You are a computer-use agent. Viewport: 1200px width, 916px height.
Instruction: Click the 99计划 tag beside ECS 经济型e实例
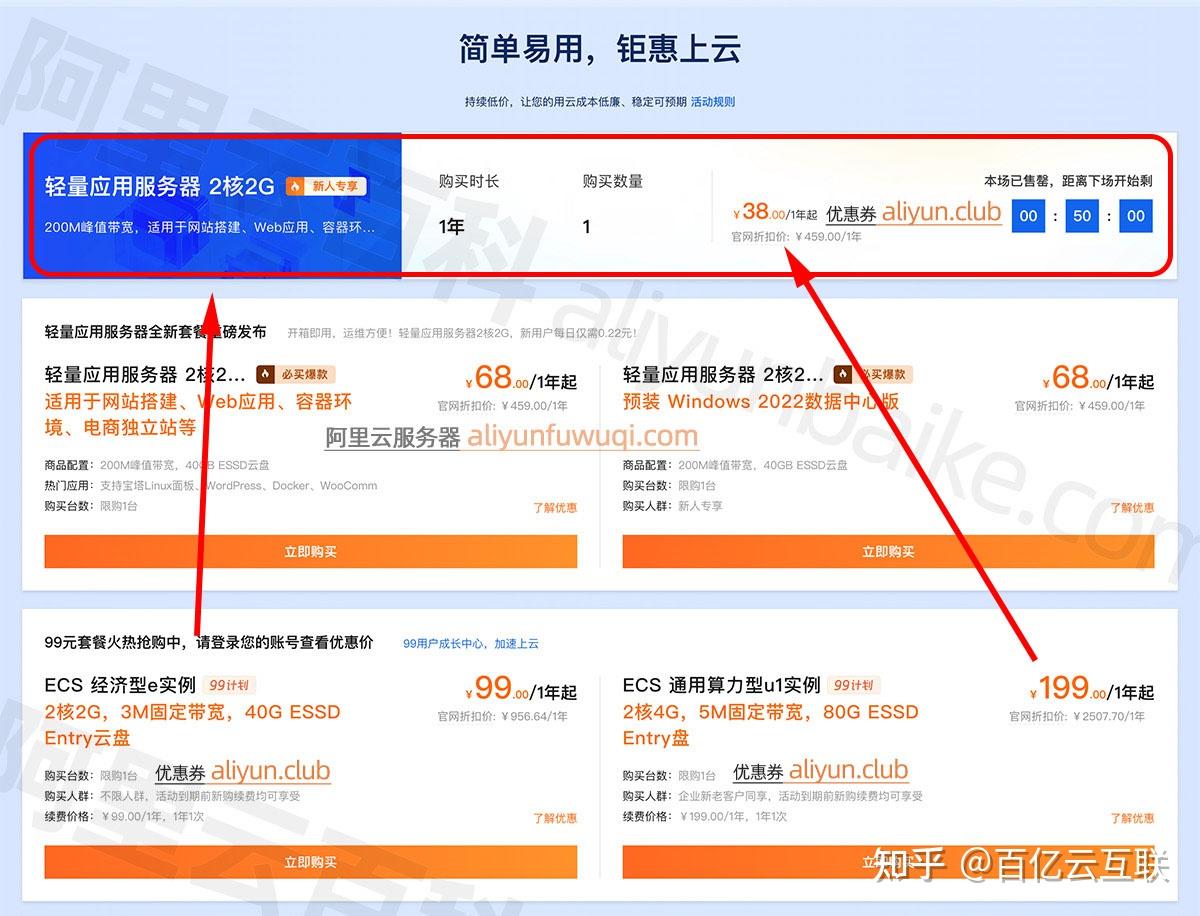click(x=231, y=685)
